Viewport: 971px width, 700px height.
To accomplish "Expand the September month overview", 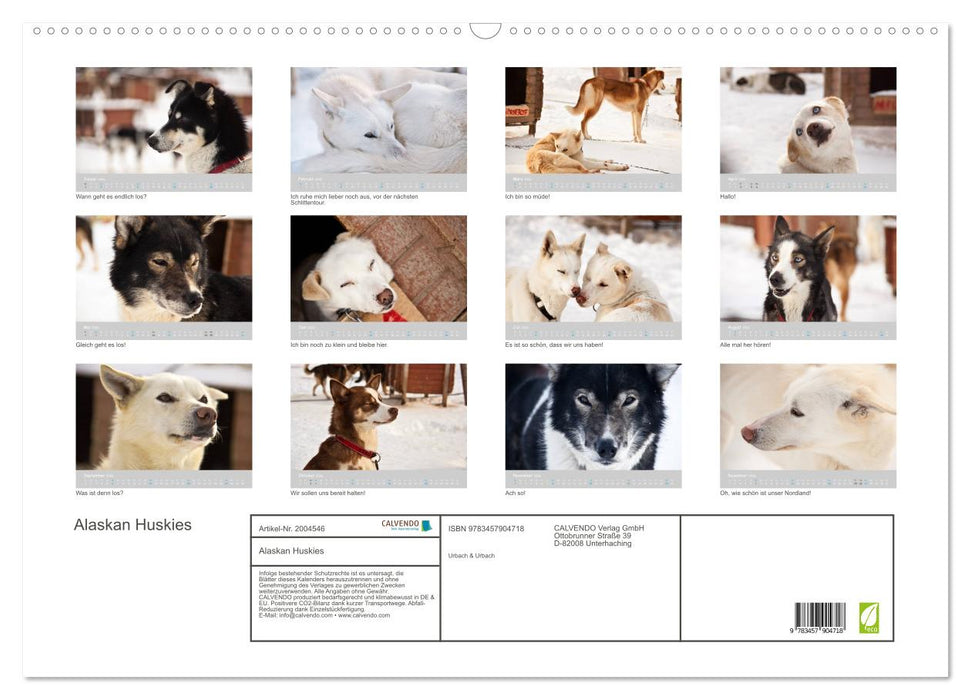I will click(163, 478).
